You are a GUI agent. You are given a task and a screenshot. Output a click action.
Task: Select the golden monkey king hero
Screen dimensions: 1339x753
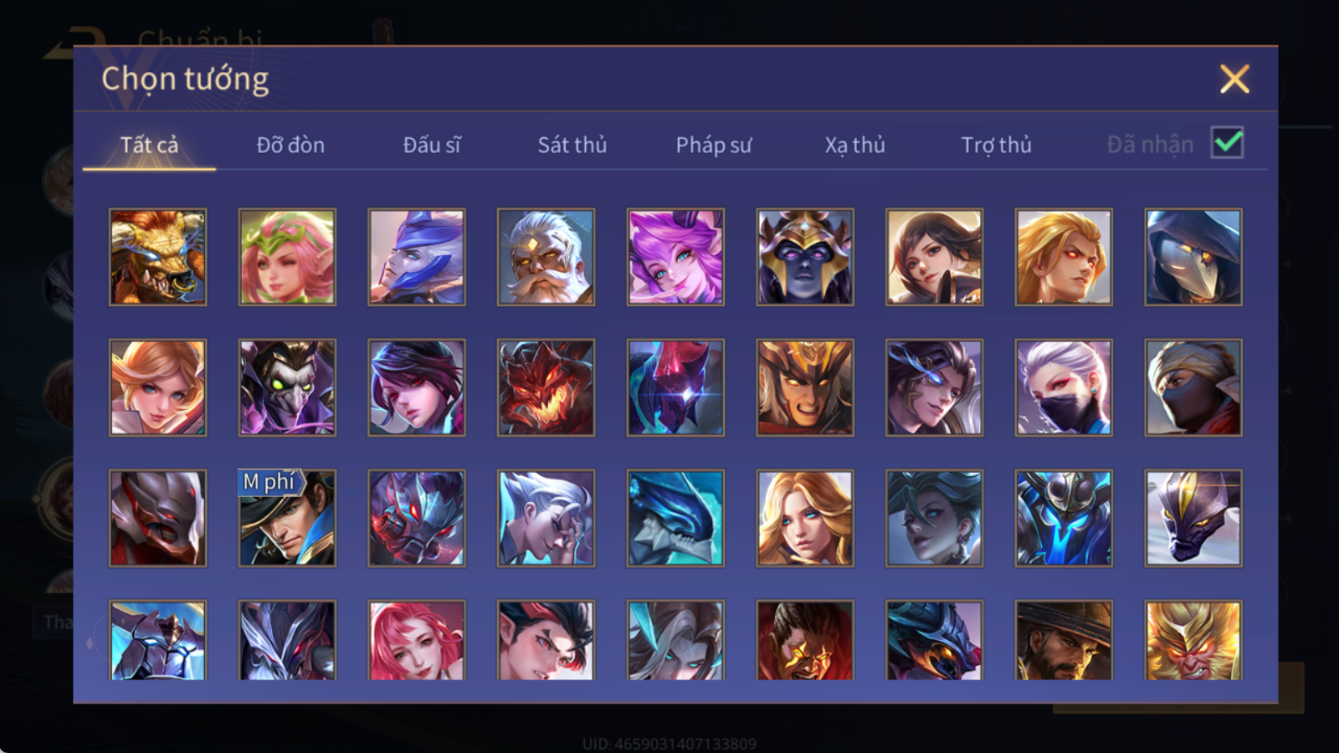pos(1194,640)
